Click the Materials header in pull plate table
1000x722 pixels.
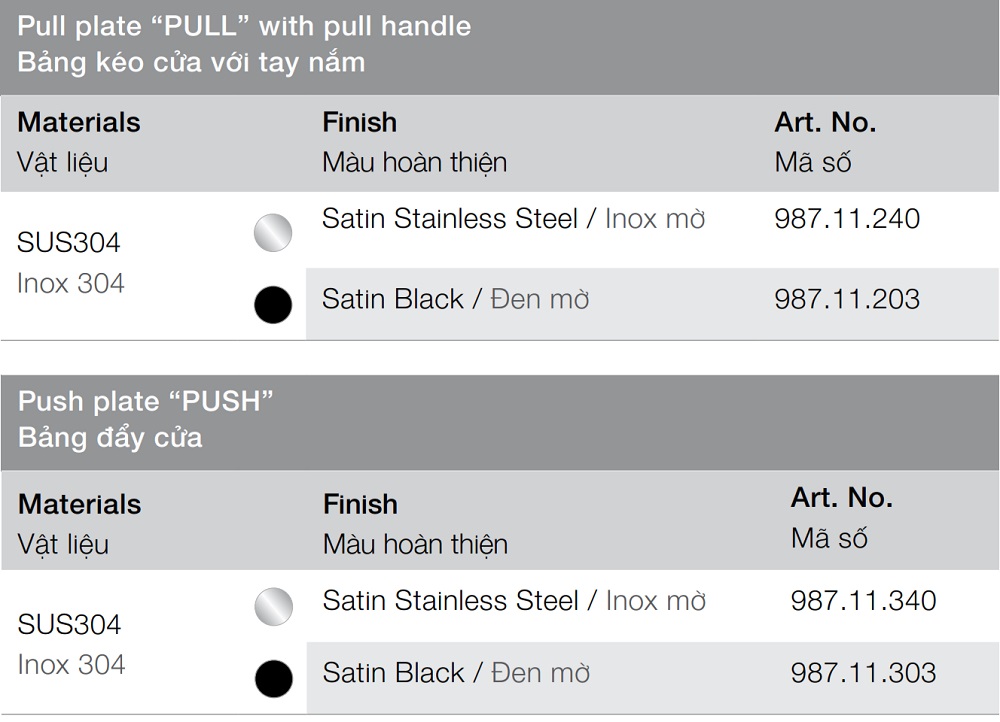[79, 123]
